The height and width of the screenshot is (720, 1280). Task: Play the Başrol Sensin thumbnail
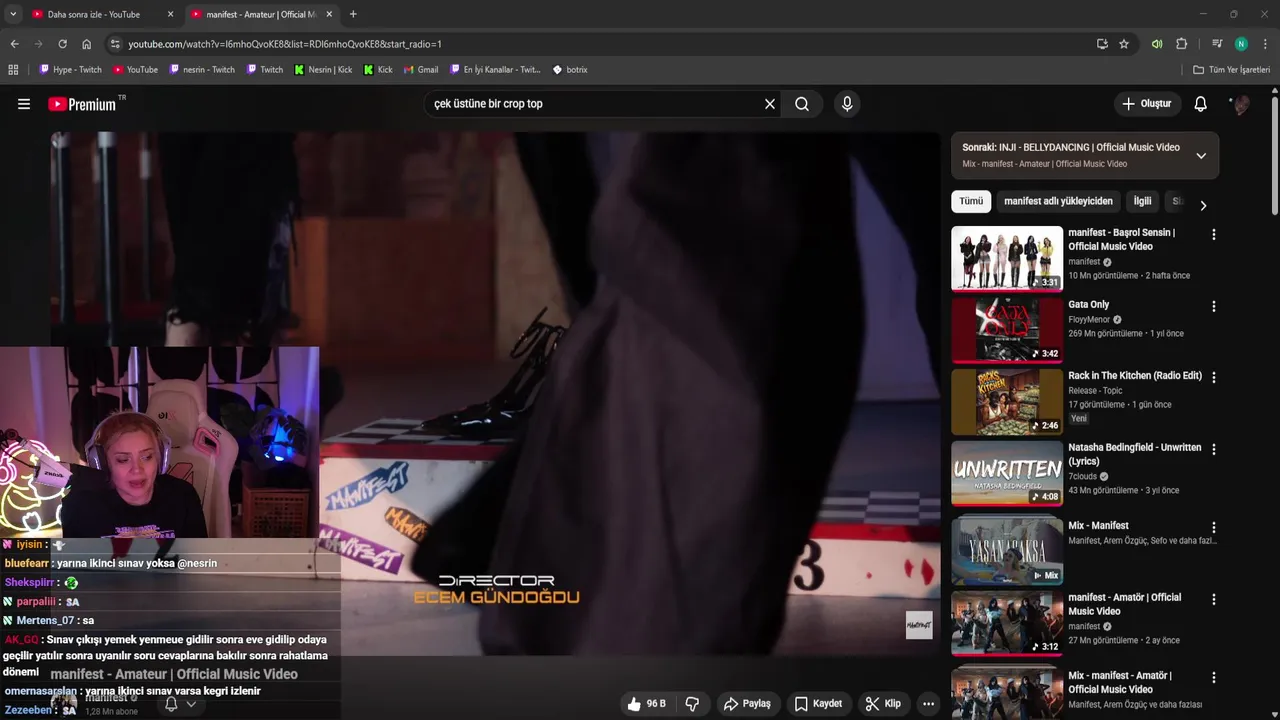coord(1007,258)
